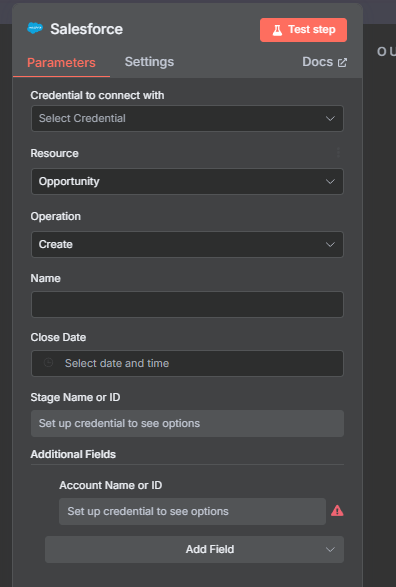Click the Name input field
The height and width of the screenshot is (587, 396).
(187, 304)
